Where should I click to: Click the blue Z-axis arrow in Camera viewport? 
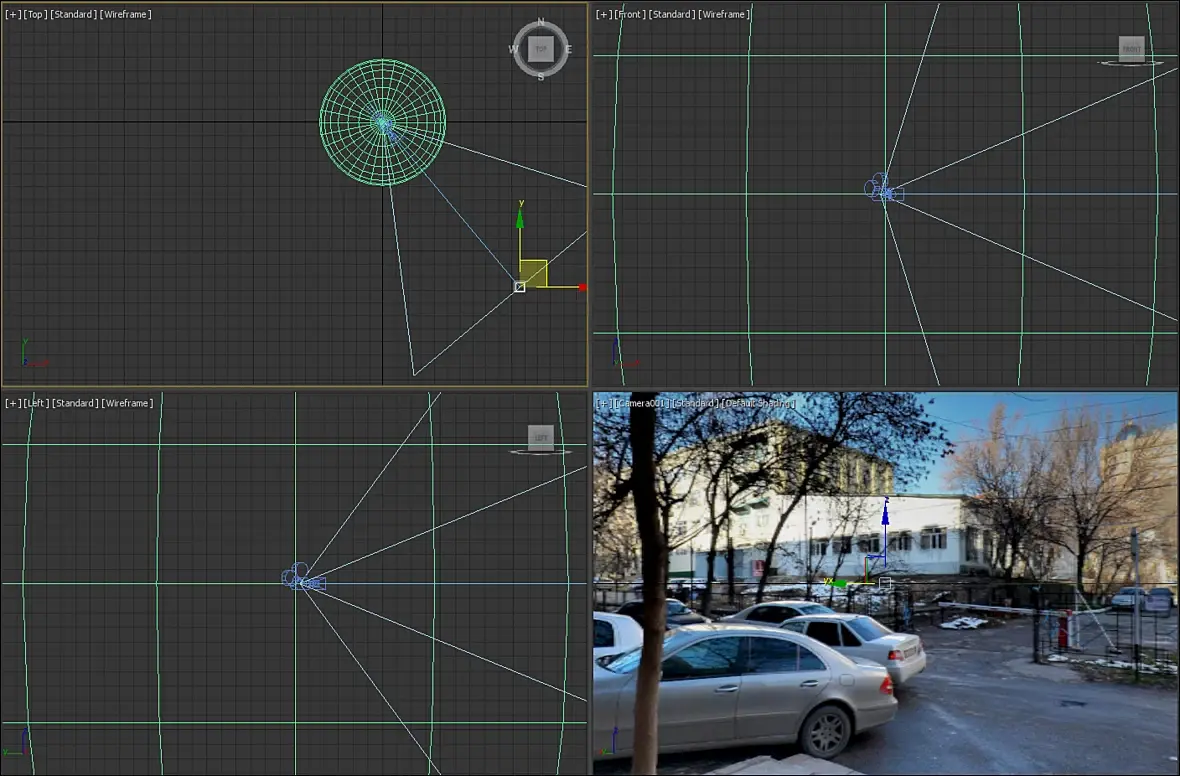click(x=885, y=518)
